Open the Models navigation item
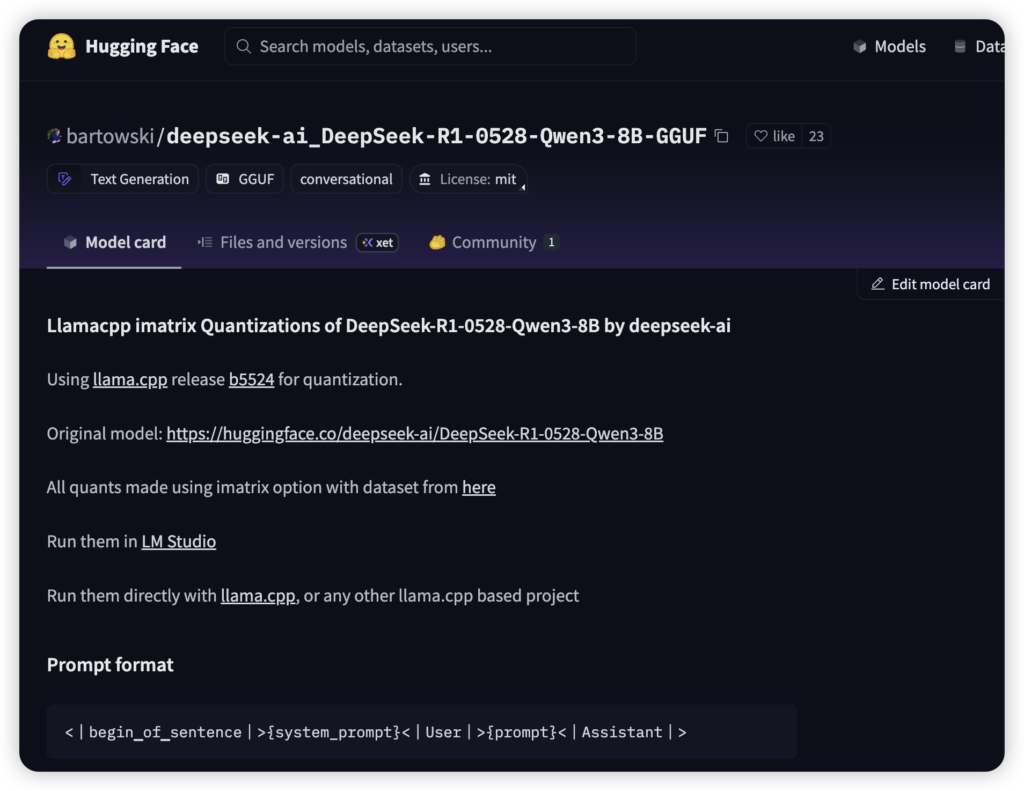Viewport: 1024px width, 791px height. [x=889, y=46]
